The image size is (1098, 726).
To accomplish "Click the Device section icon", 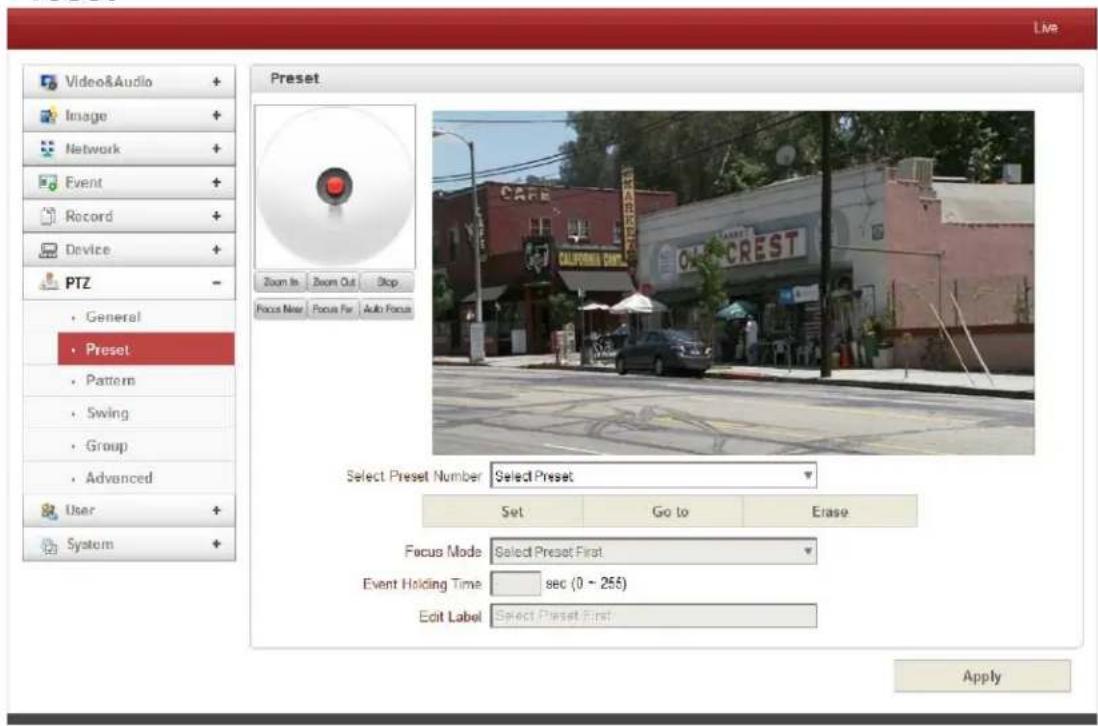I will click(x=48, y=250).
